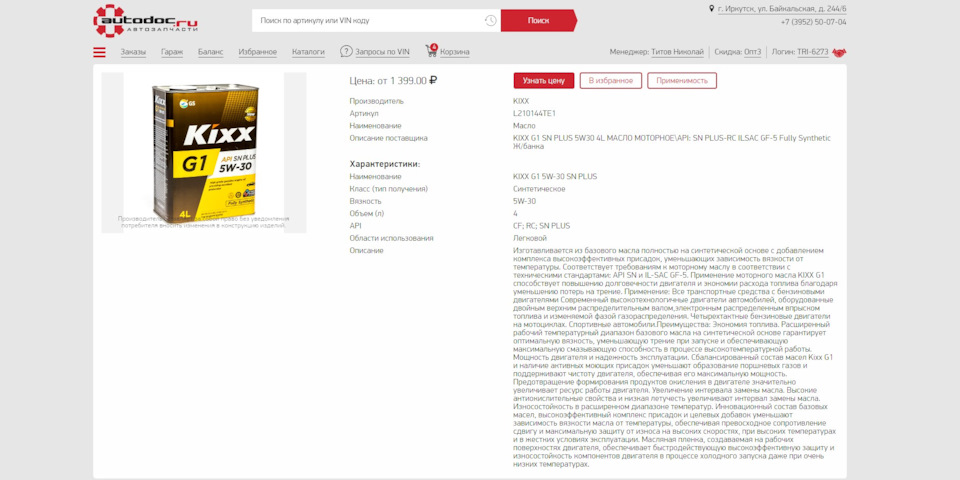Click Характеристики heading

(384, 164)
